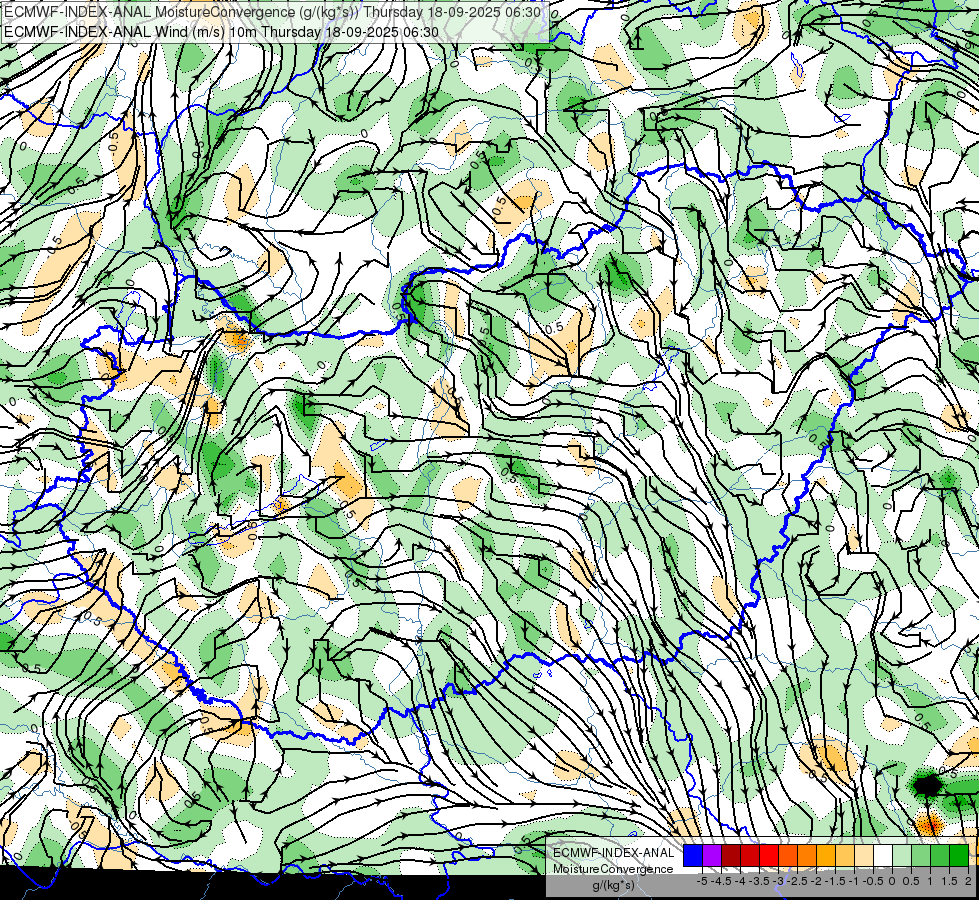Image resolution: width=979 pixels, height=900 pixels.
Task: Choose the palest green legend swatch
Action: pos(901,855)
